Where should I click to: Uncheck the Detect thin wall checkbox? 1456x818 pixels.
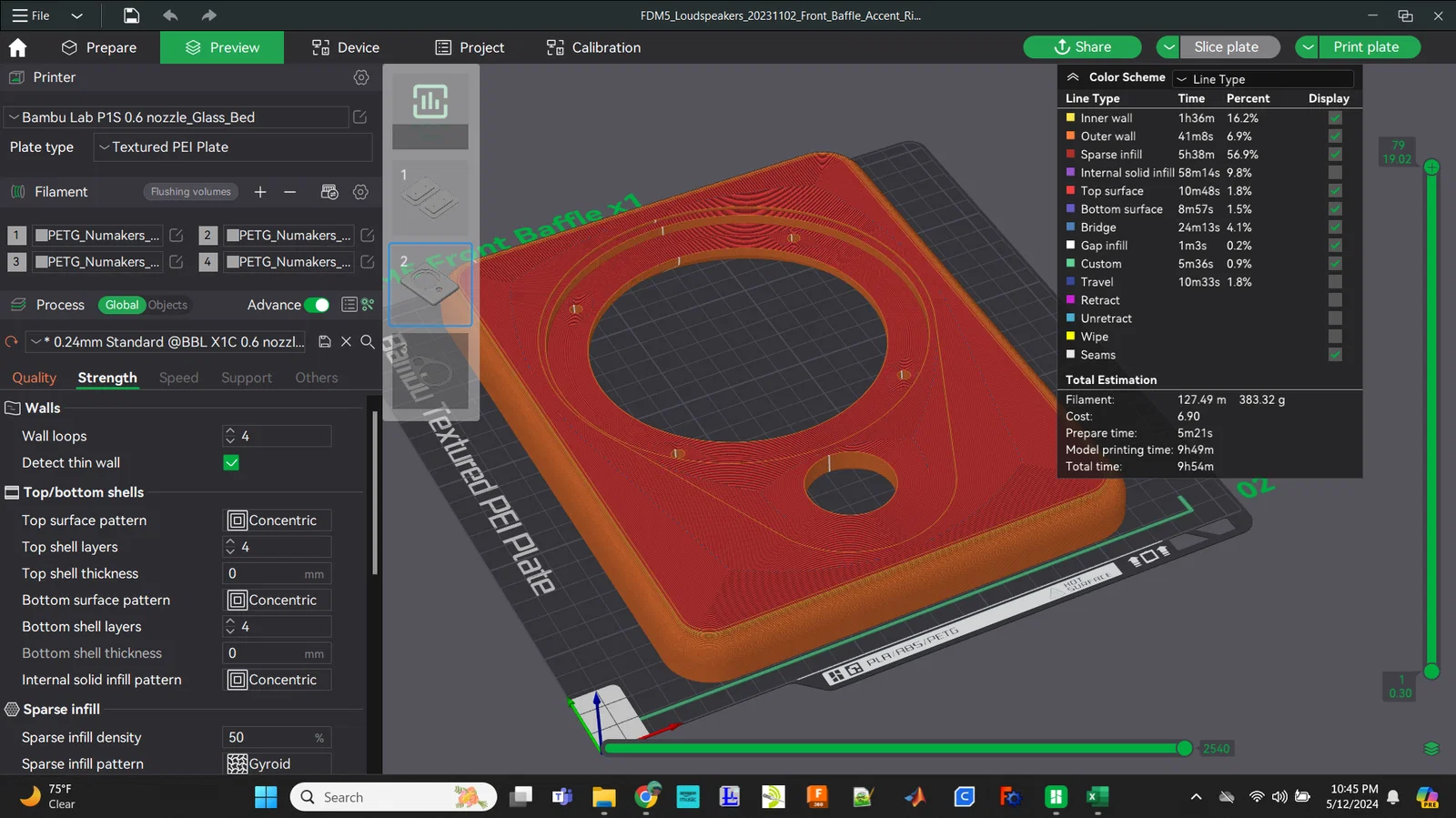tap(231, 463)
